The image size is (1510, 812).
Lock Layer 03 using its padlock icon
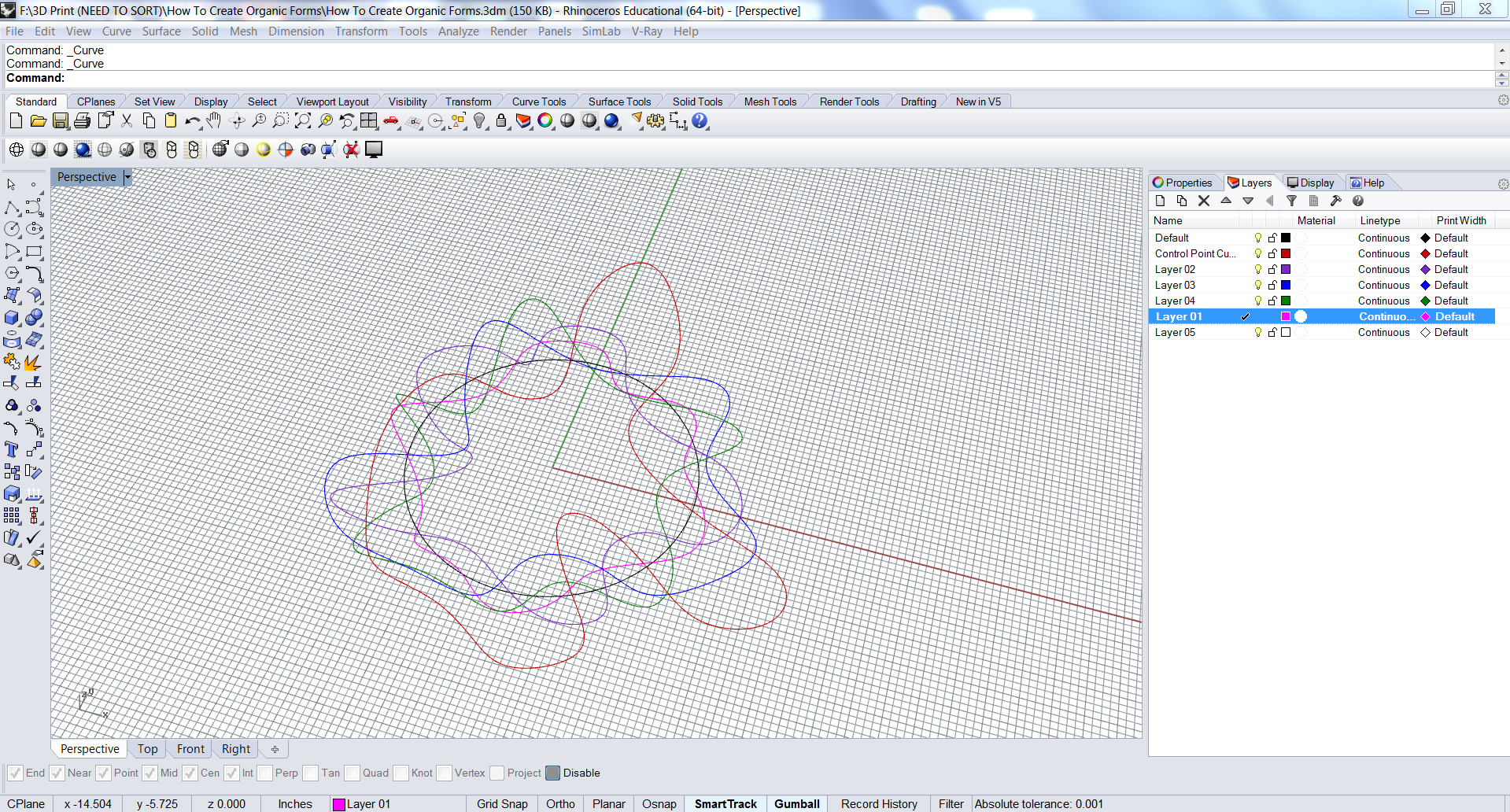click(1272, 285)
